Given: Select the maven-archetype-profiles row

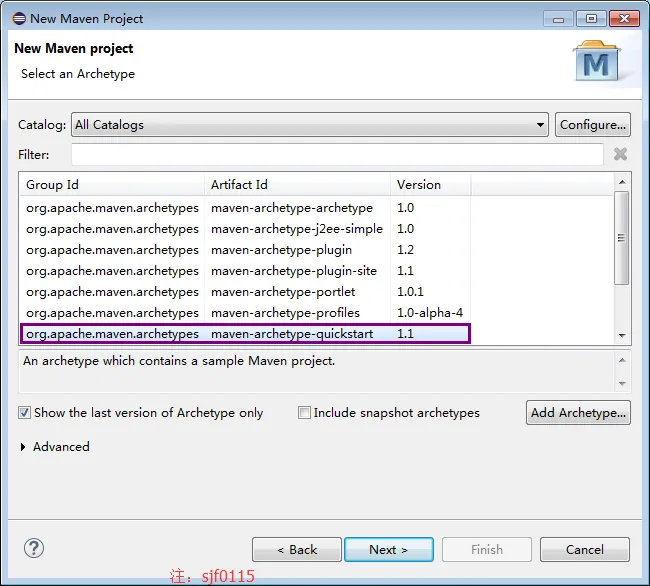Looking at the screenshot, I should click(x=245, y=313).
